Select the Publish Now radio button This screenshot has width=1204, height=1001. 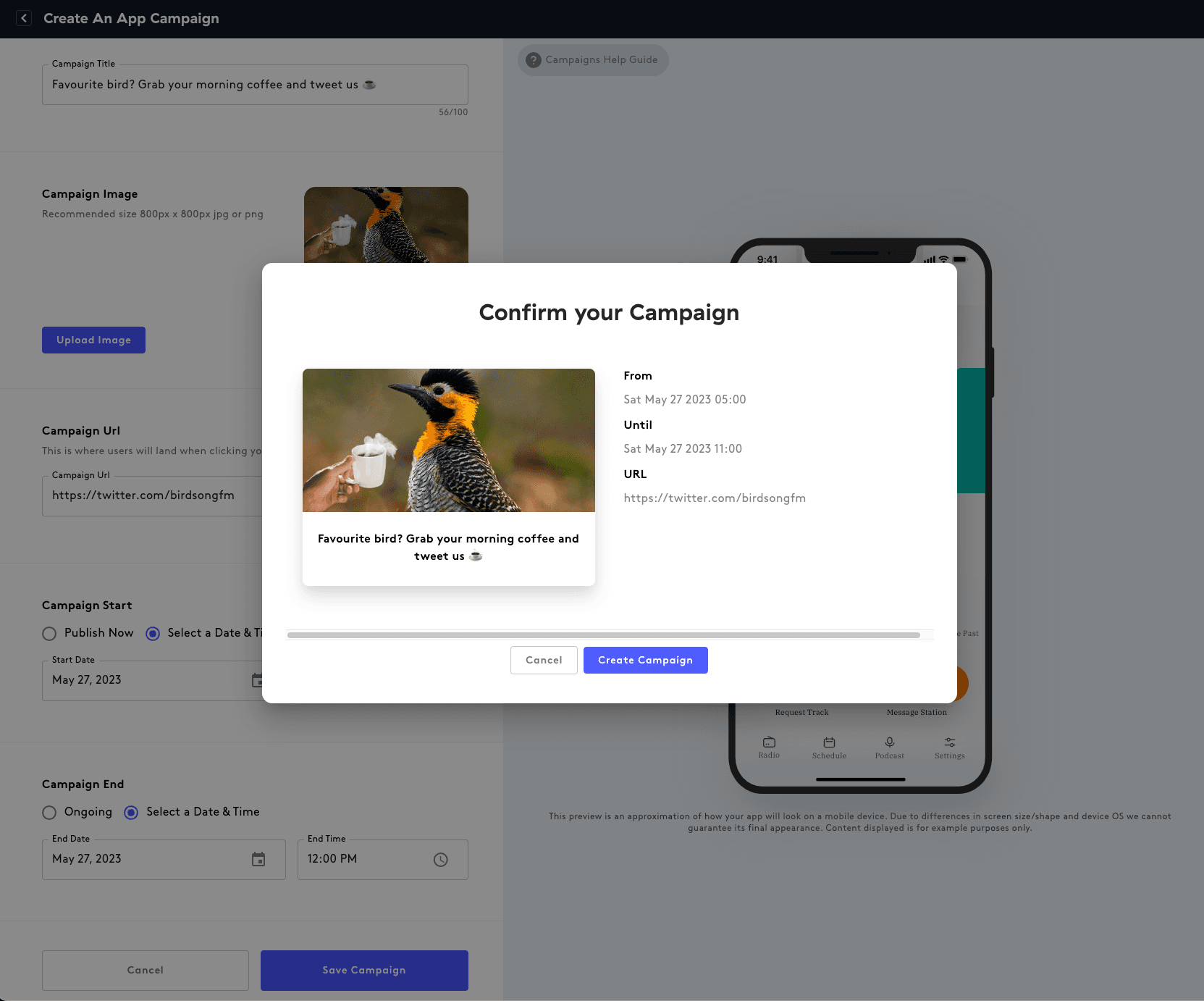[x=49, y=634]
